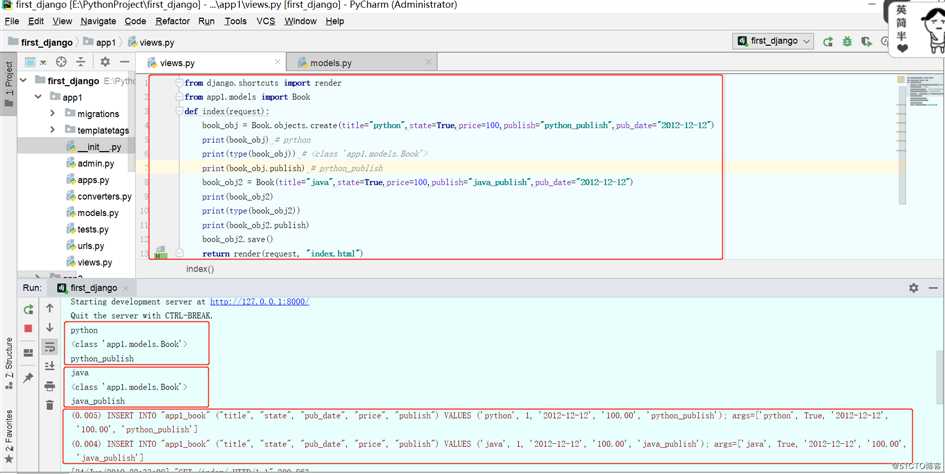This screenshot has width=945, height=474.
Task: Restore layout icon in Run panel
Action: pos(28,353)
